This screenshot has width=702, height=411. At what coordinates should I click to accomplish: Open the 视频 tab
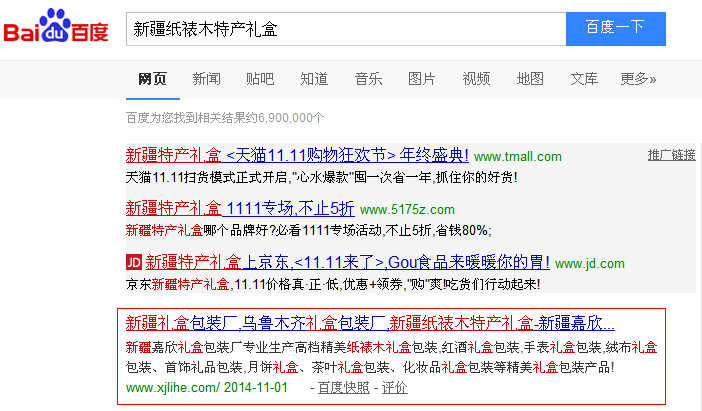click(476, 79)
